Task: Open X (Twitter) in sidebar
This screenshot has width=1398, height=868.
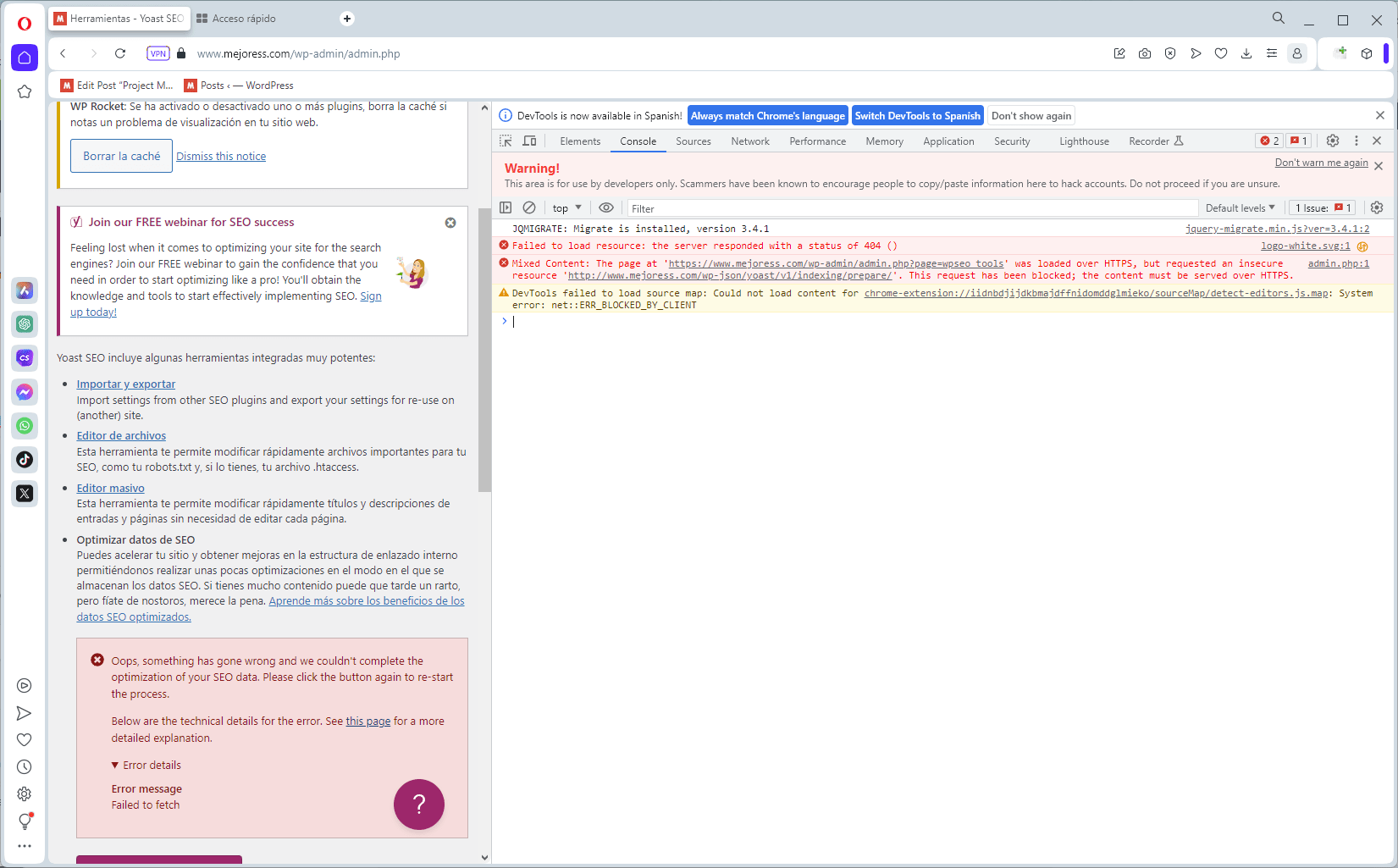Action: click(x=25, y=494)
